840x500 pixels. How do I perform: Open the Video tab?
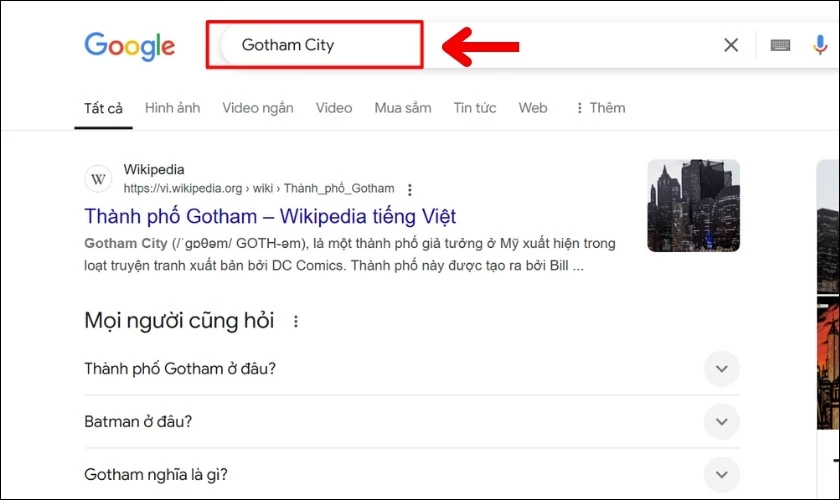click(x=334, y=108)
